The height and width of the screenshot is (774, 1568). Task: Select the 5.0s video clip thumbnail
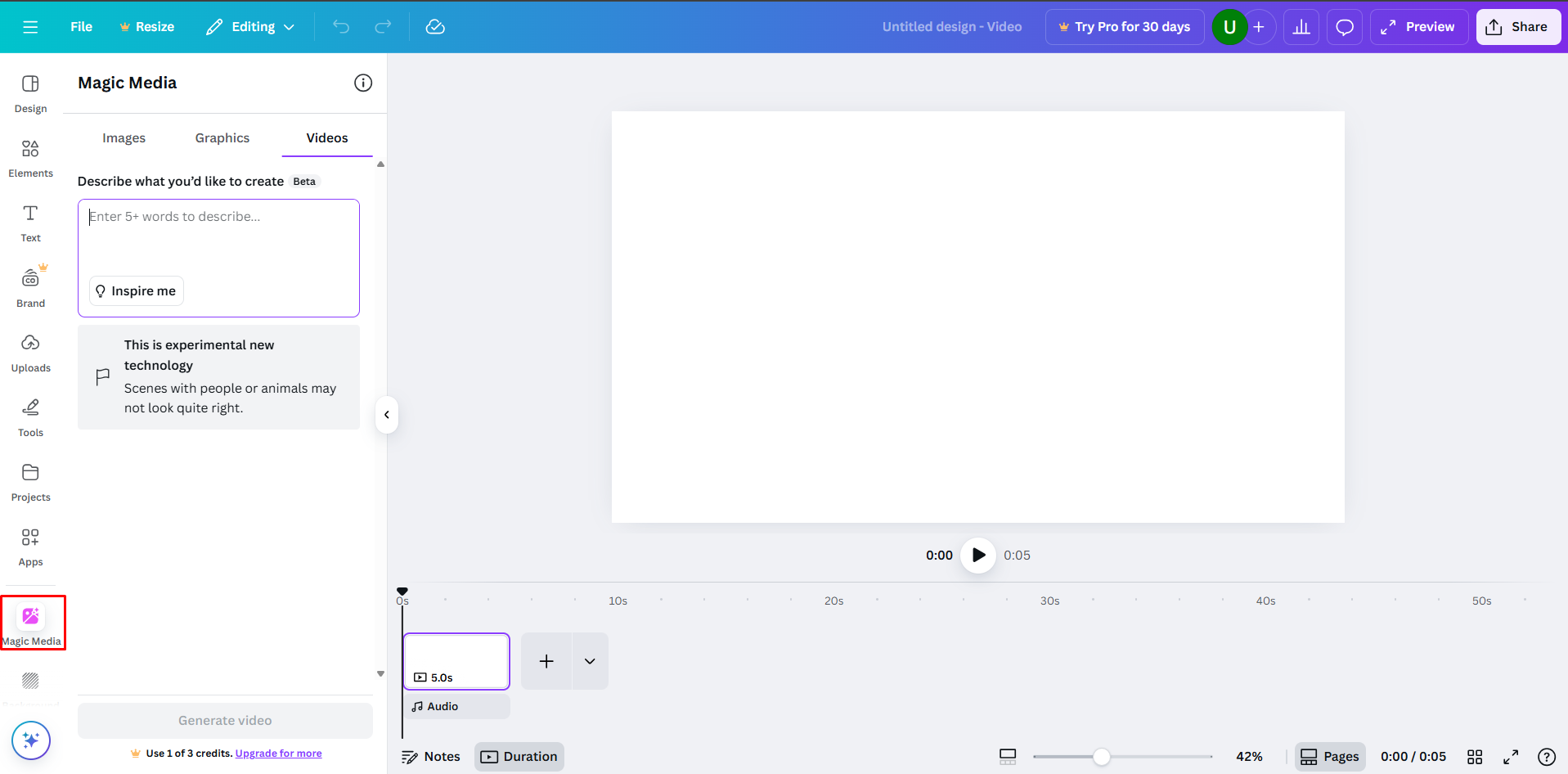pyautogui.click(x=456, y=661)
